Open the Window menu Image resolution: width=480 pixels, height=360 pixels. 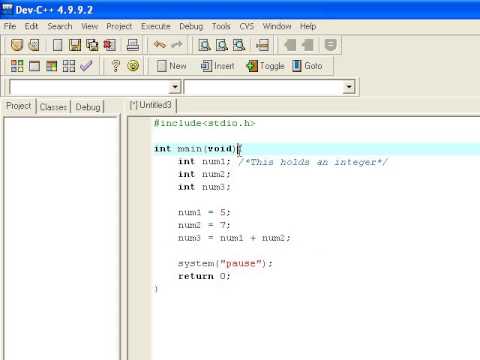(277, 26)
